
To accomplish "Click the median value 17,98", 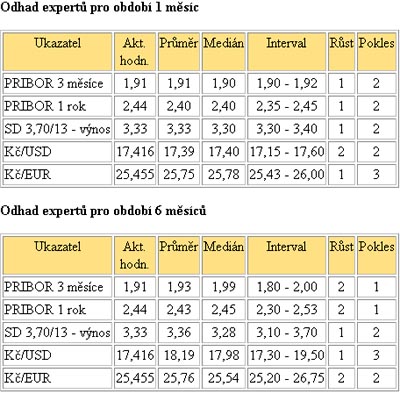I will [224, 355].
